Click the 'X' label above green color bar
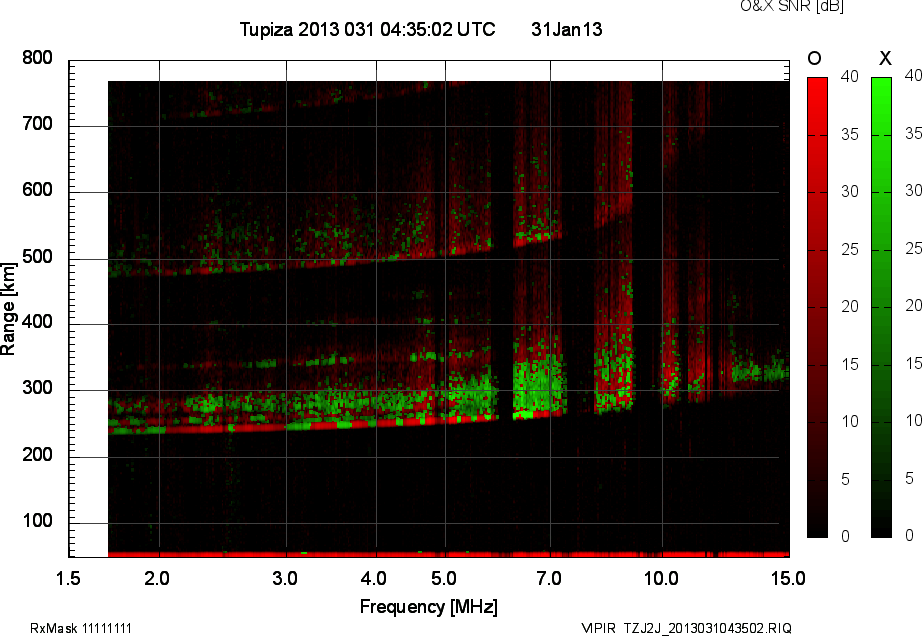The image size is (922, 636). coord(884,59)
